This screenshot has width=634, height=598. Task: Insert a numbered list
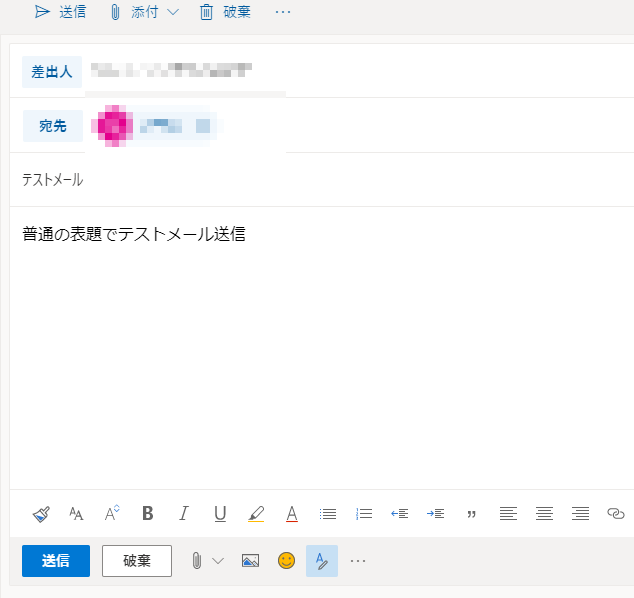(364, 514)
